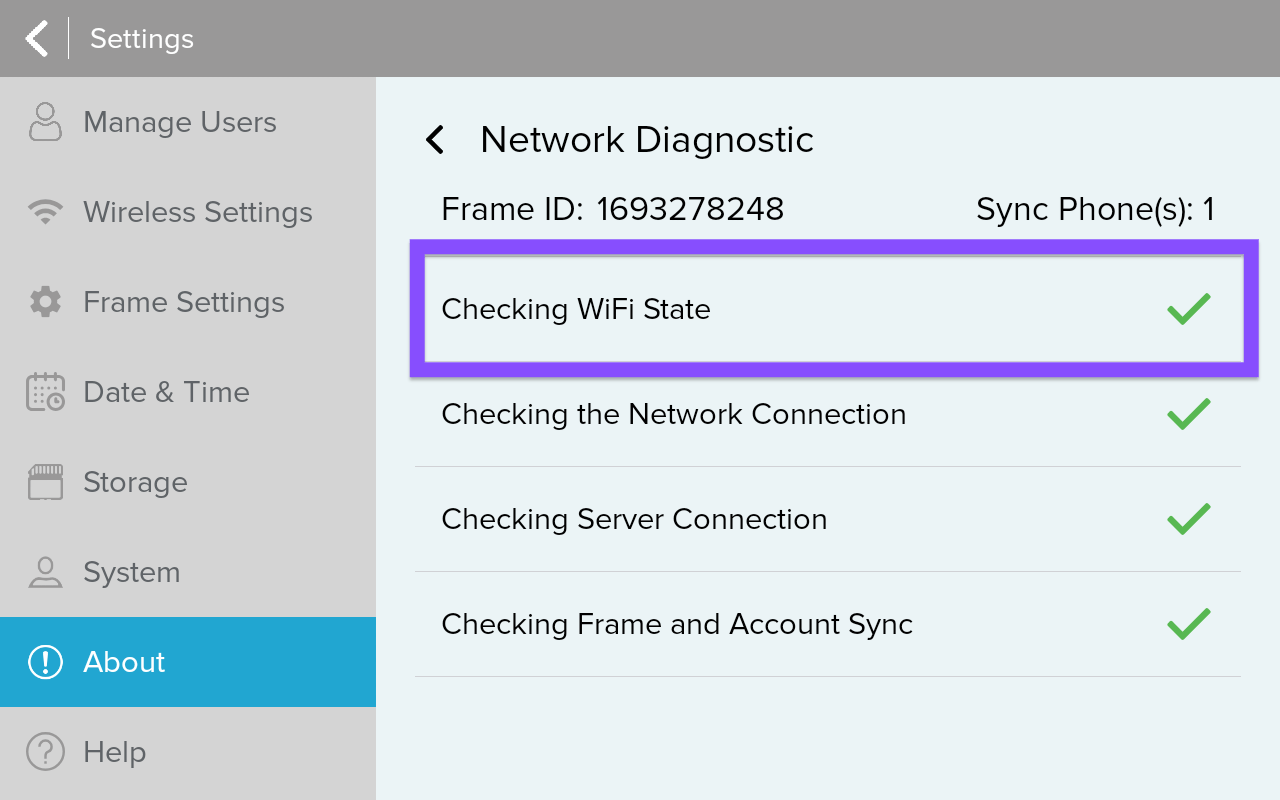Click the Manage Users person icon

[x=45, y=121]
